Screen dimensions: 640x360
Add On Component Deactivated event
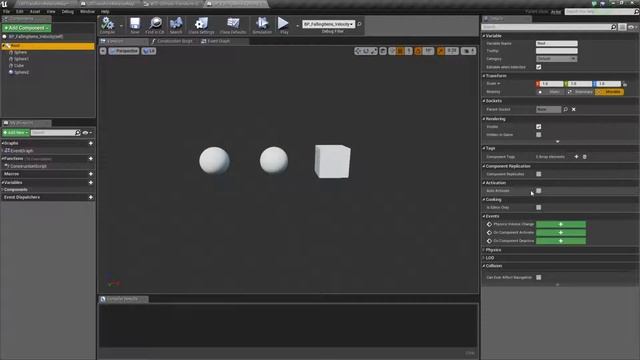pos(561,241)
